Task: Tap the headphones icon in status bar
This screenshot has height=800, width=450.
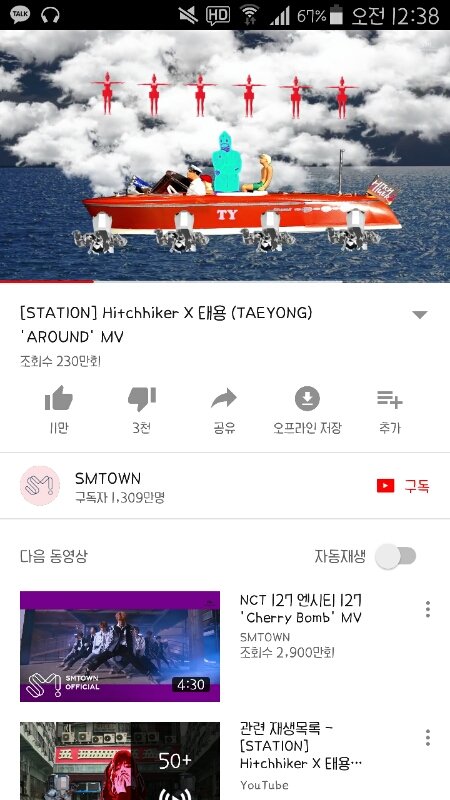Action: 50,15
